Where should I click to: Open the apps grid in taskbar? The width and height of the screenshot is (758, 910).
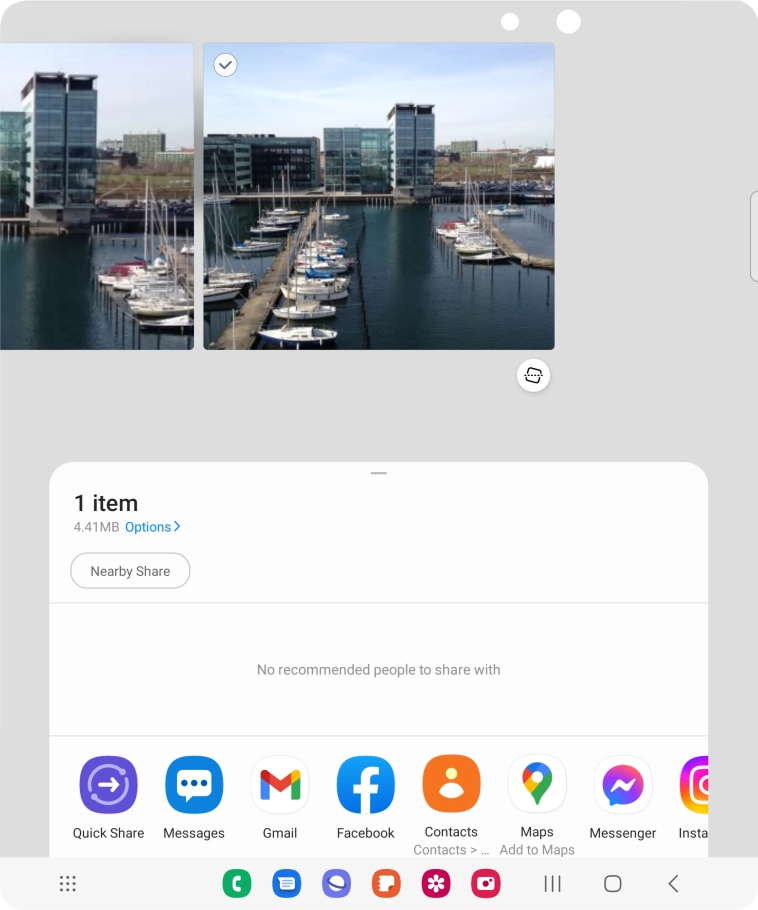coord(68,884)
